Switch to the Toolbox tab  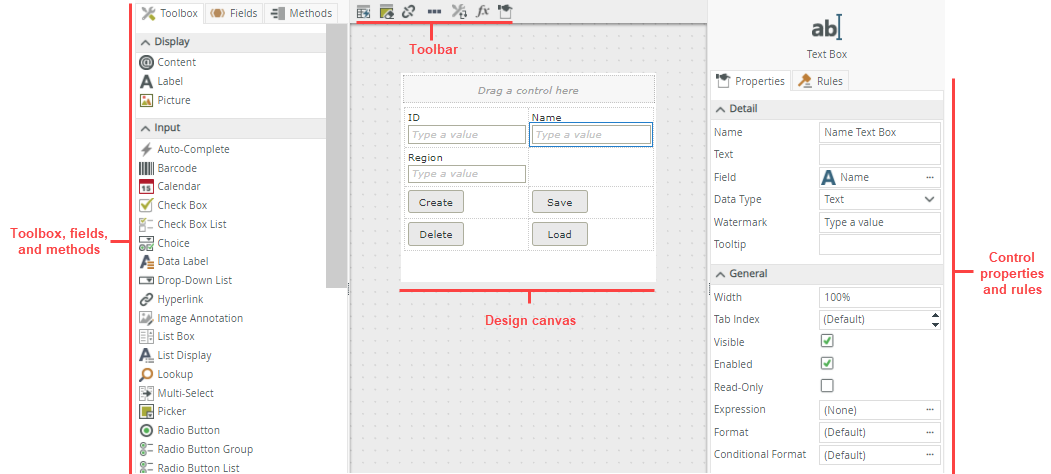170,13
